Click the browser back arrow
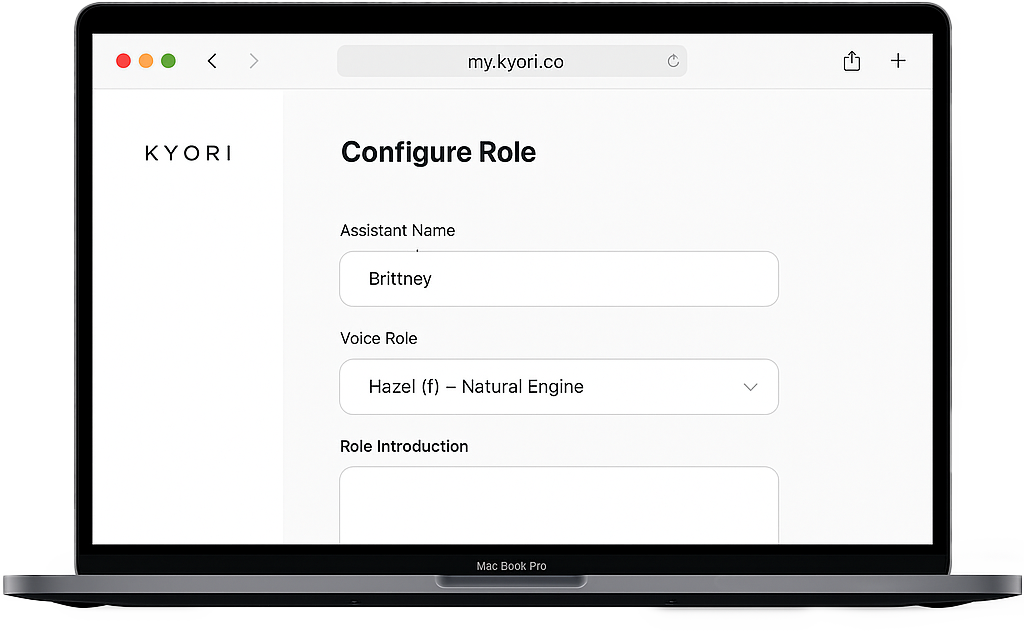The image size is (1024, 631). [x=212, y=61]
